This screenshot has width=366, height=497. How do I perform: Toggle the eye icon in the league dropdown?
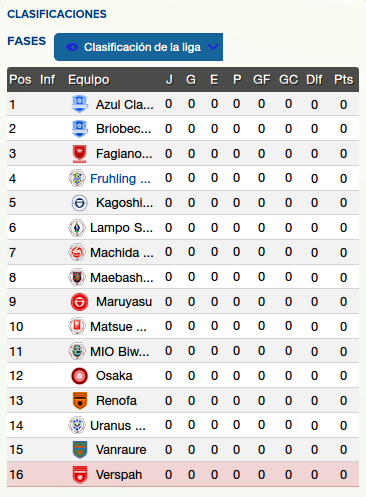click(x=72, y=47)
